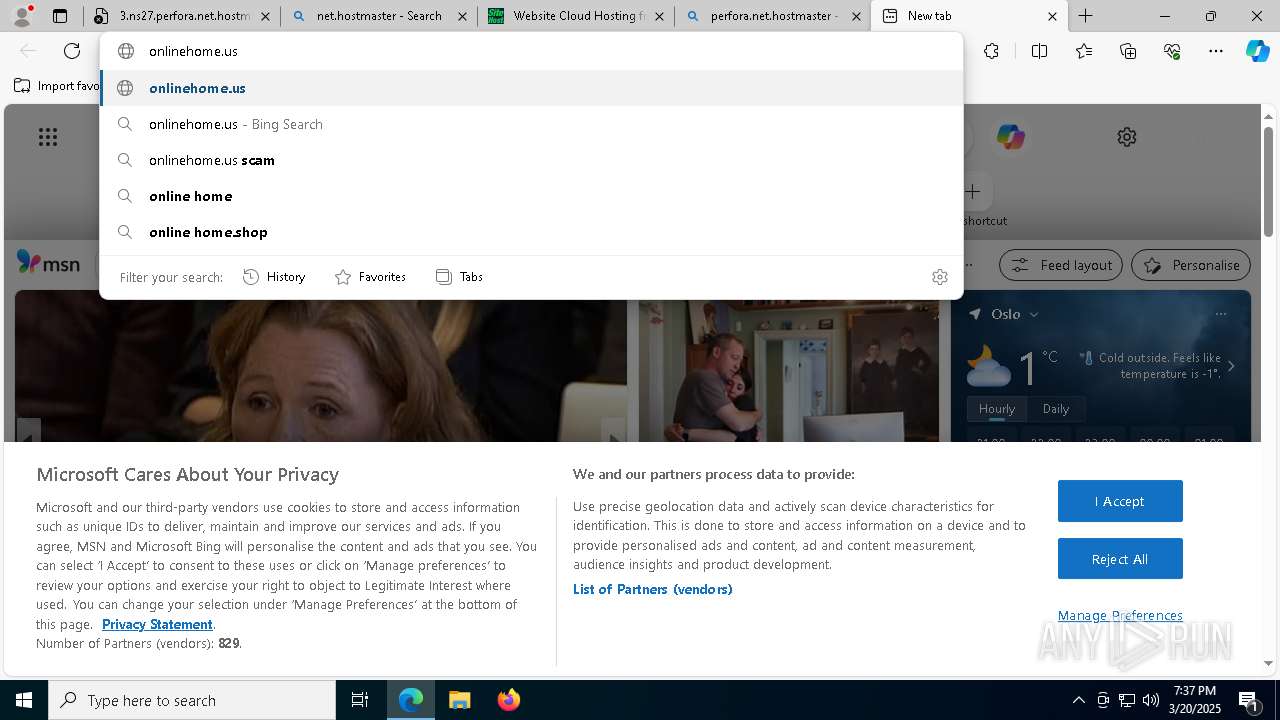Go to previous news carousel slide

click(28, 432)
